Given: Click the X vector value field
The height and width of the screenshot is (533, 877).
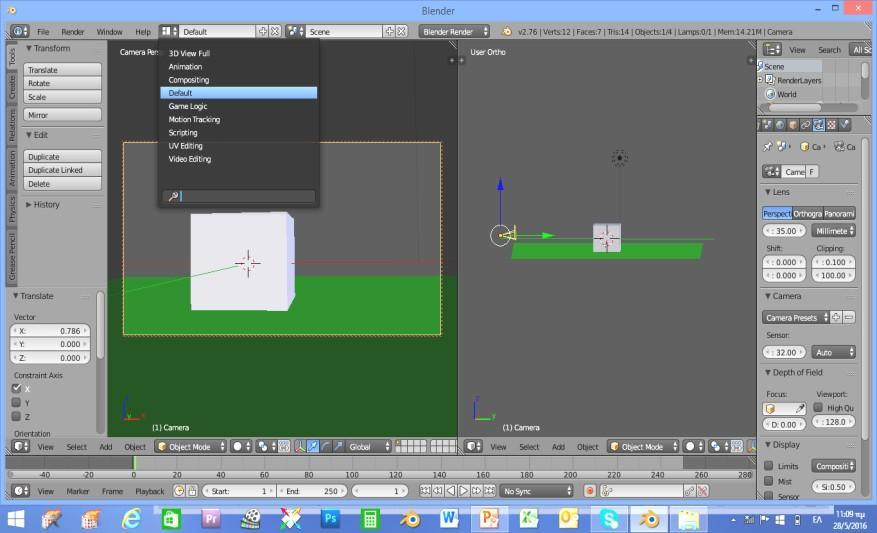Looking at the screenshot, I should click(x=50, y=331).
